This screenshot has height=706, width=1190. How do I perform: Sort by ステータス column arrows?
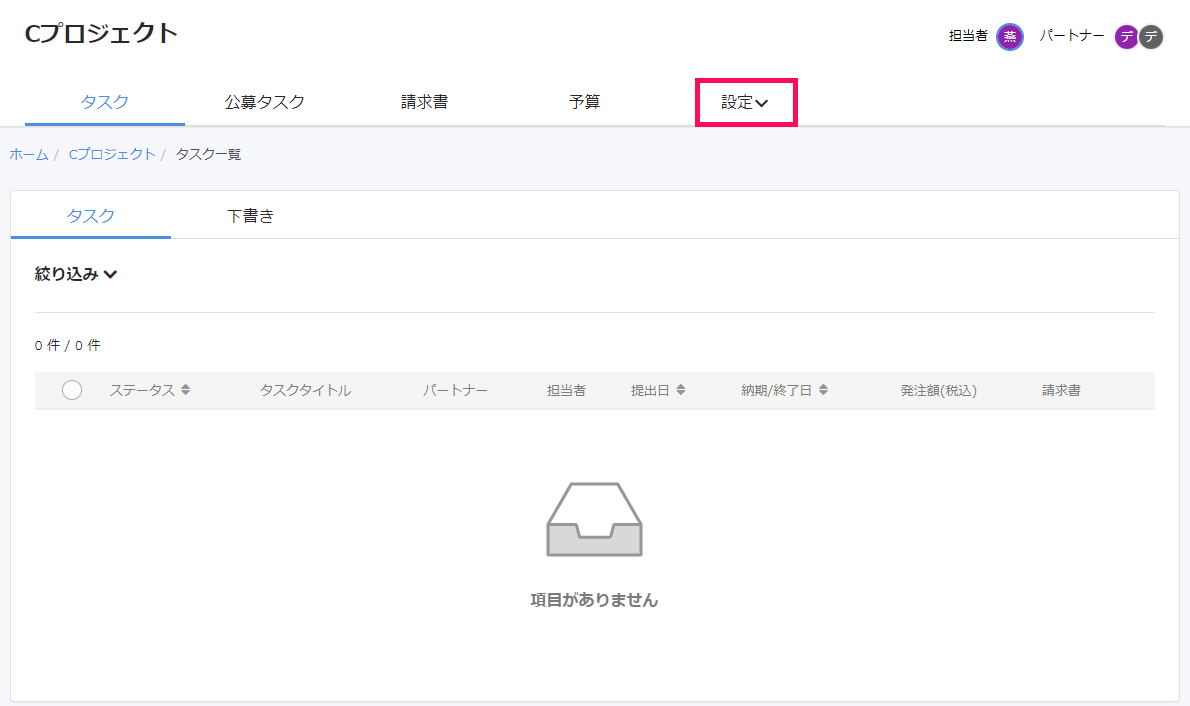185,389
